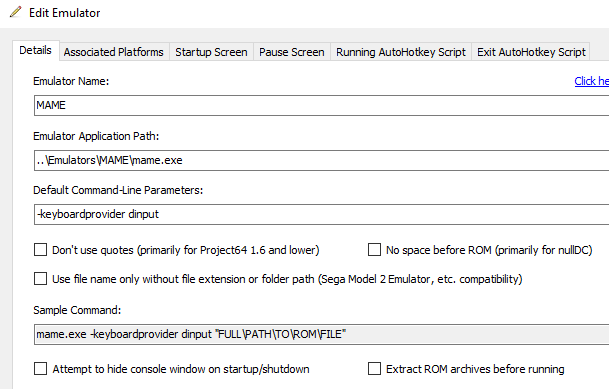
Task: Open the Startup Screen tab
Action: click(x=211, y=52)
